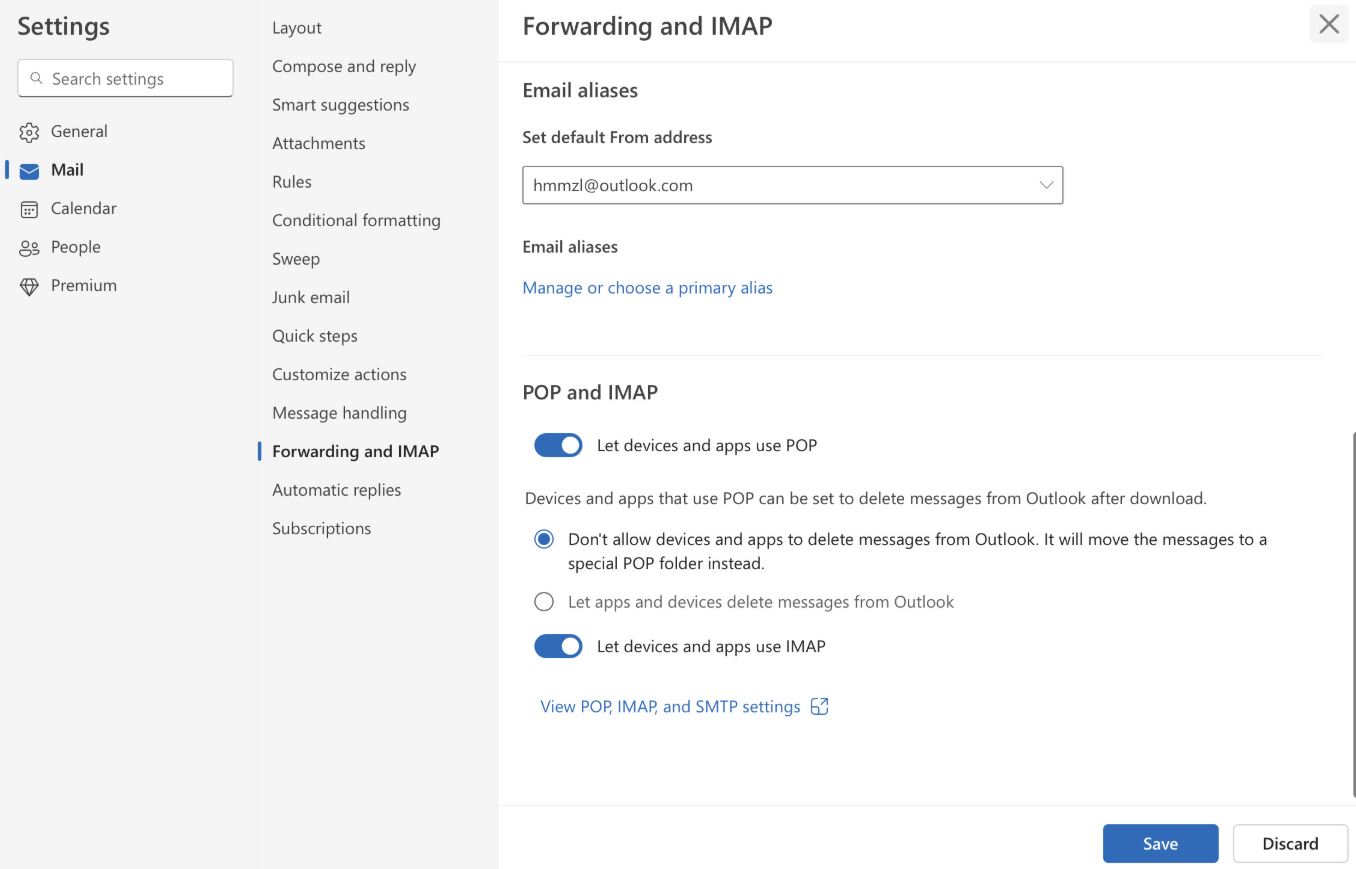The width and height of the screenshot is (1356, 869).
Task: Click the General gear icon
Action: coord(29,132)
